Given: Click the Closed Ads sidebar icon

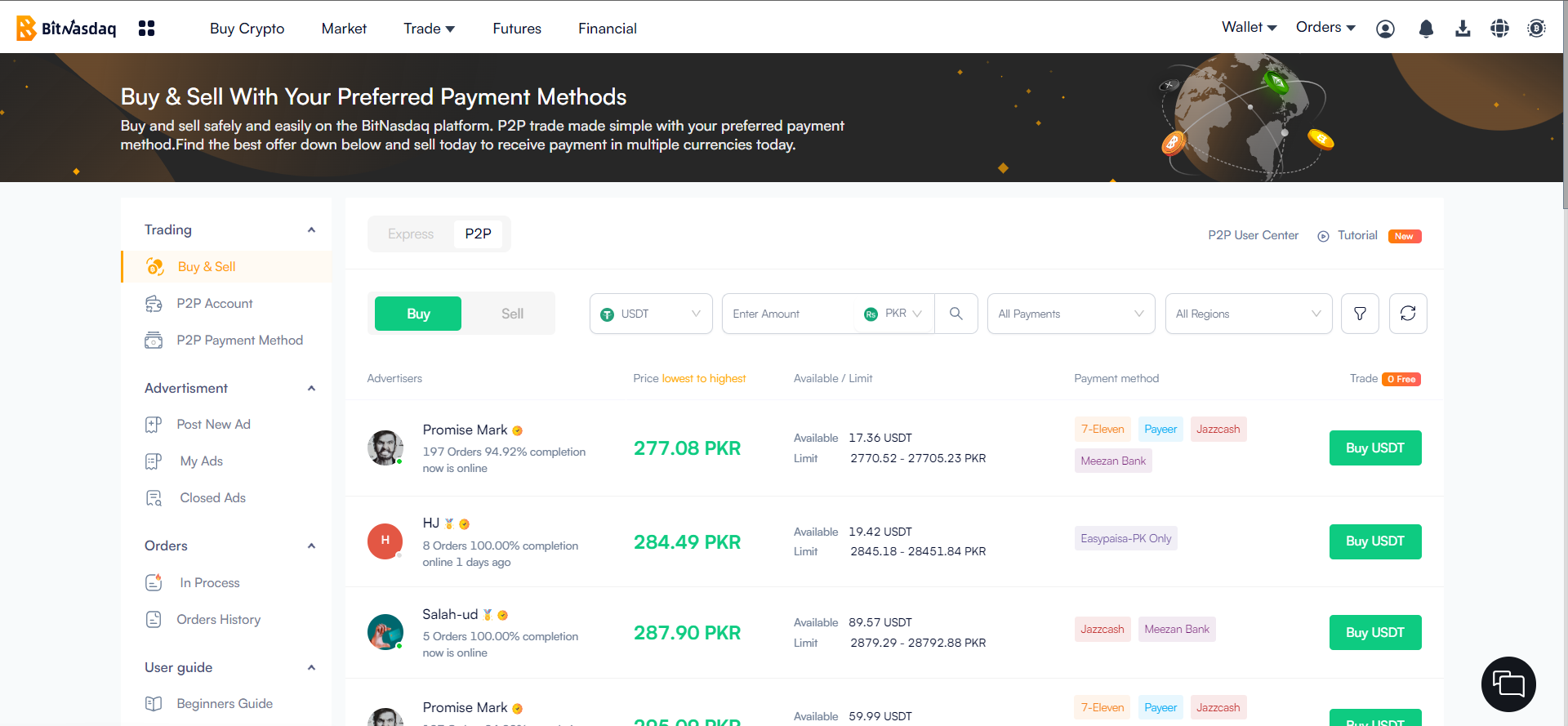Looking at the screenshot, I should [x=154, y=498].
